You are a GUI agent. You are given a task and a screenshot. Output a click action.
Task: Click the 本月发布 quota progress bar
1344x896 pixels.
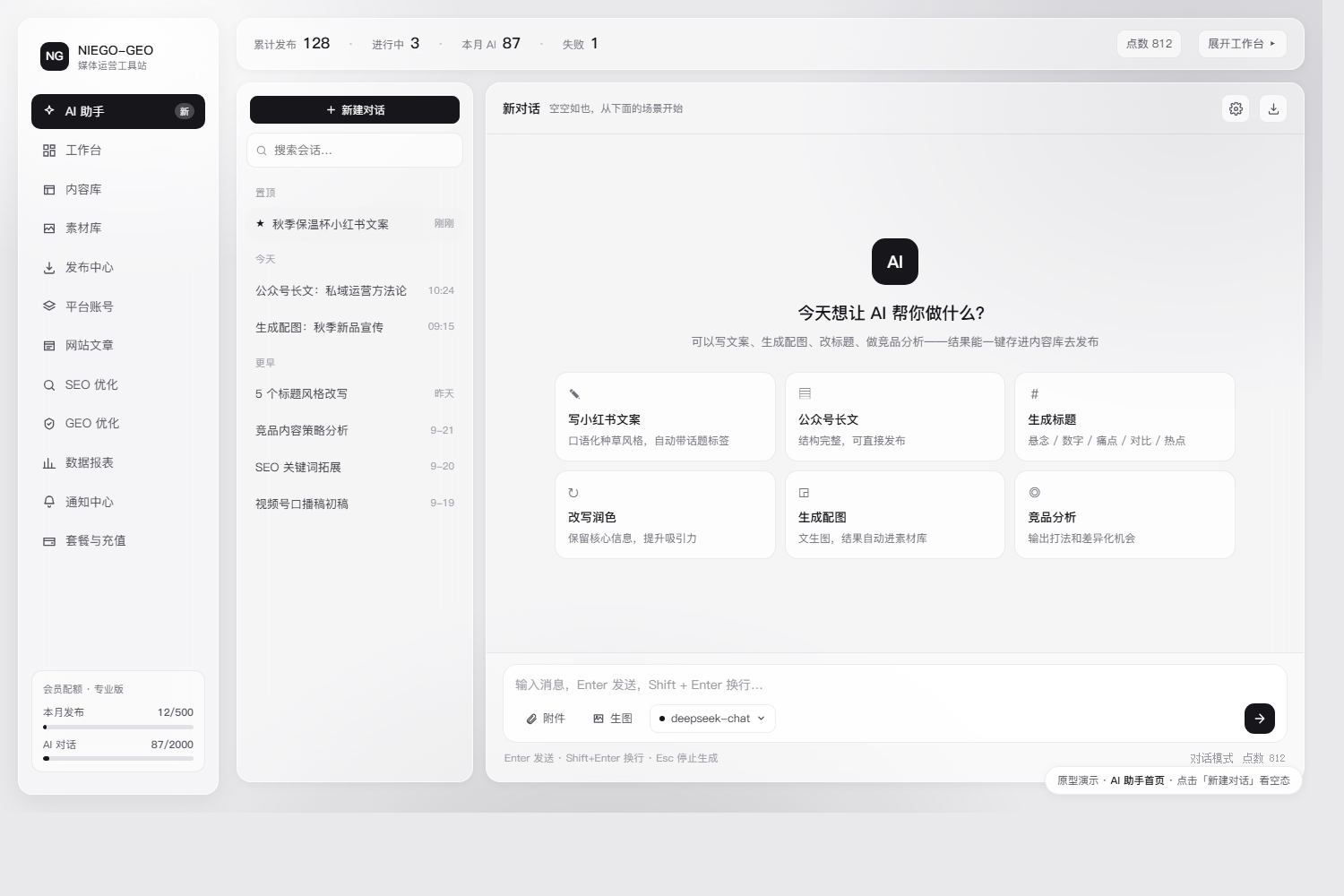(x=118, y=727)
